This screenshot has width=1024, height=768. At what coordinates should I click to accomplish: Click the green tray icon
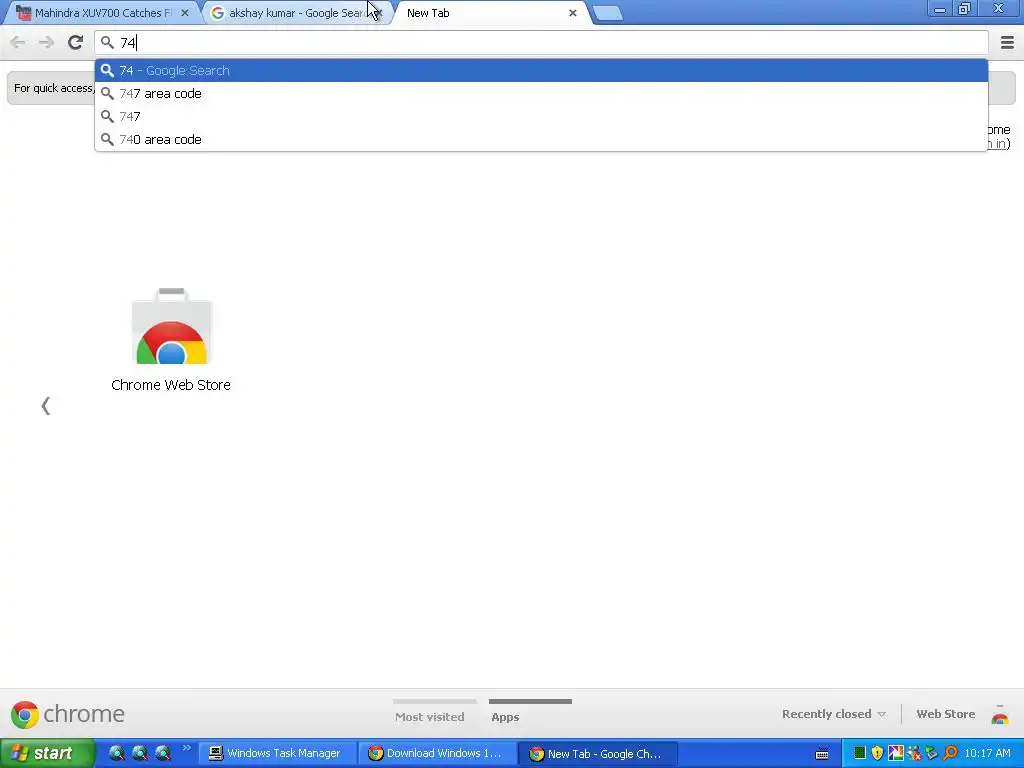coord(859,753)
